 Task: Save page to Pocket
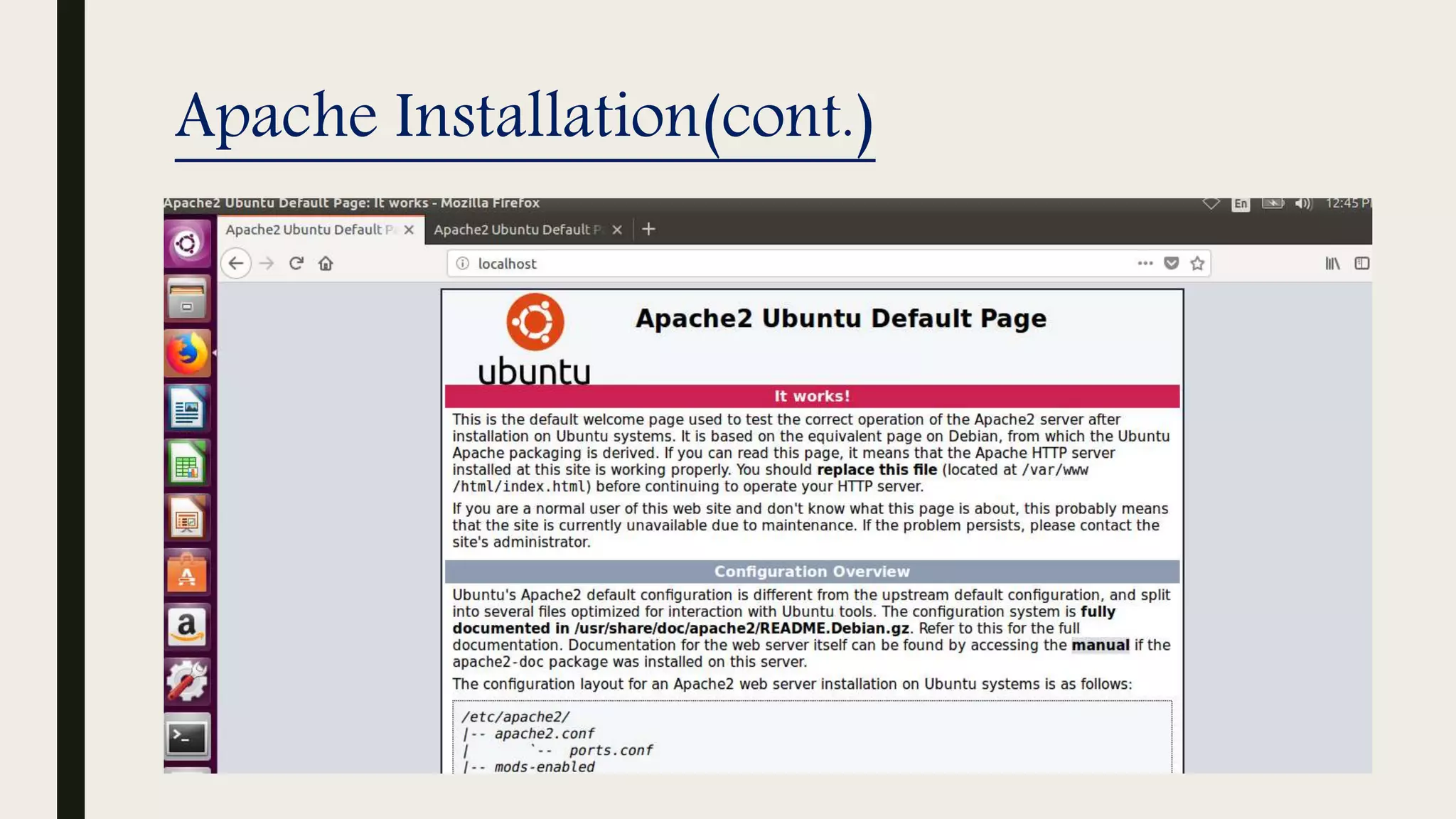[x=1172, y=263]
